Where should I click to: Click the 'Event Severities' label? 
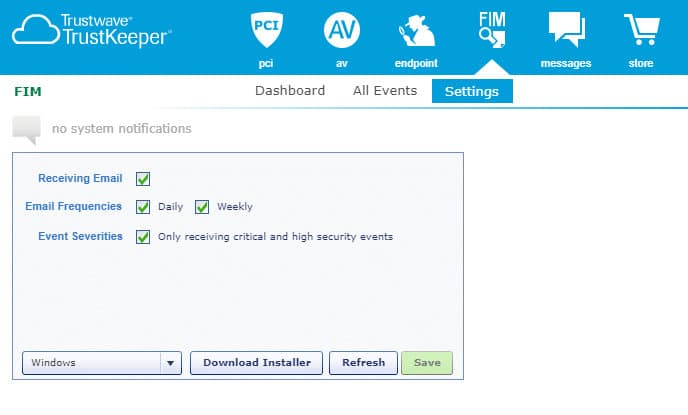80,236
